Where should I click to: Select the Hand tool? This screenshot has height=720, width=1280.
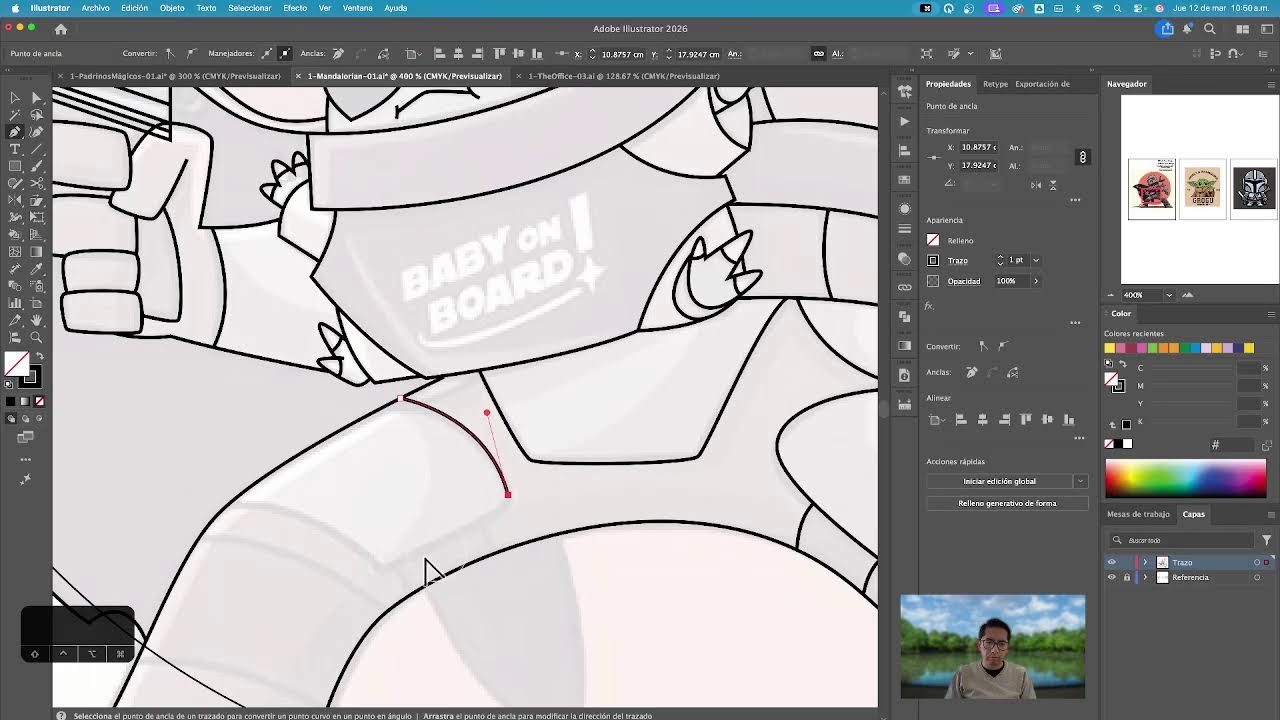(37, 320)
